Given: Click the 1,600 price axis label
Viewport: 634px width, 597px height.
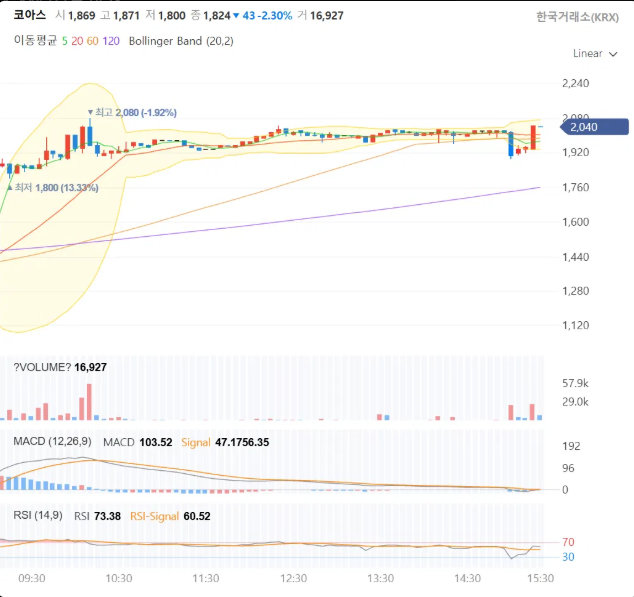Looking at the screenshot, I should (576, 222).
